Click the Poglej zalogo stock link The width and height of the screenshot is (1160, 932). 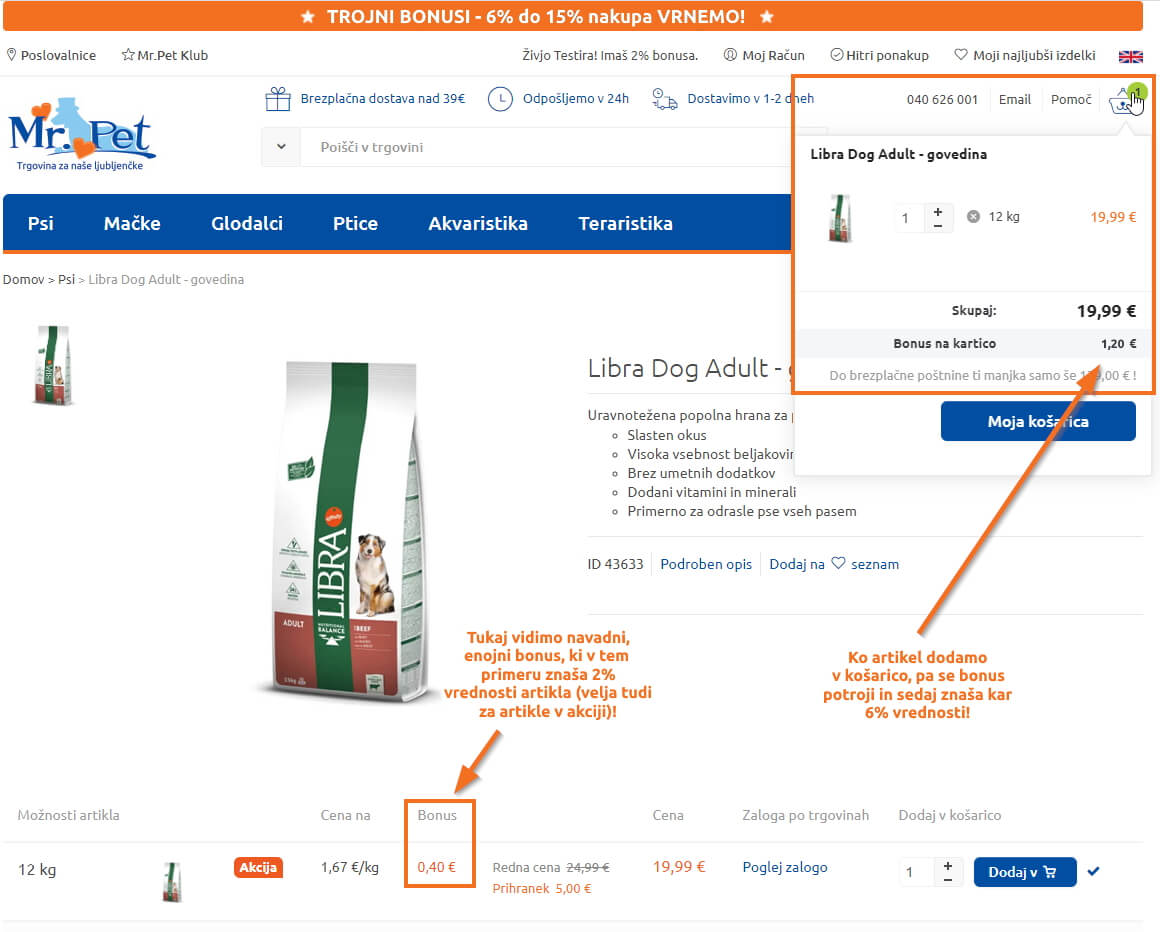pyautogui.click(x=785, y=867)
